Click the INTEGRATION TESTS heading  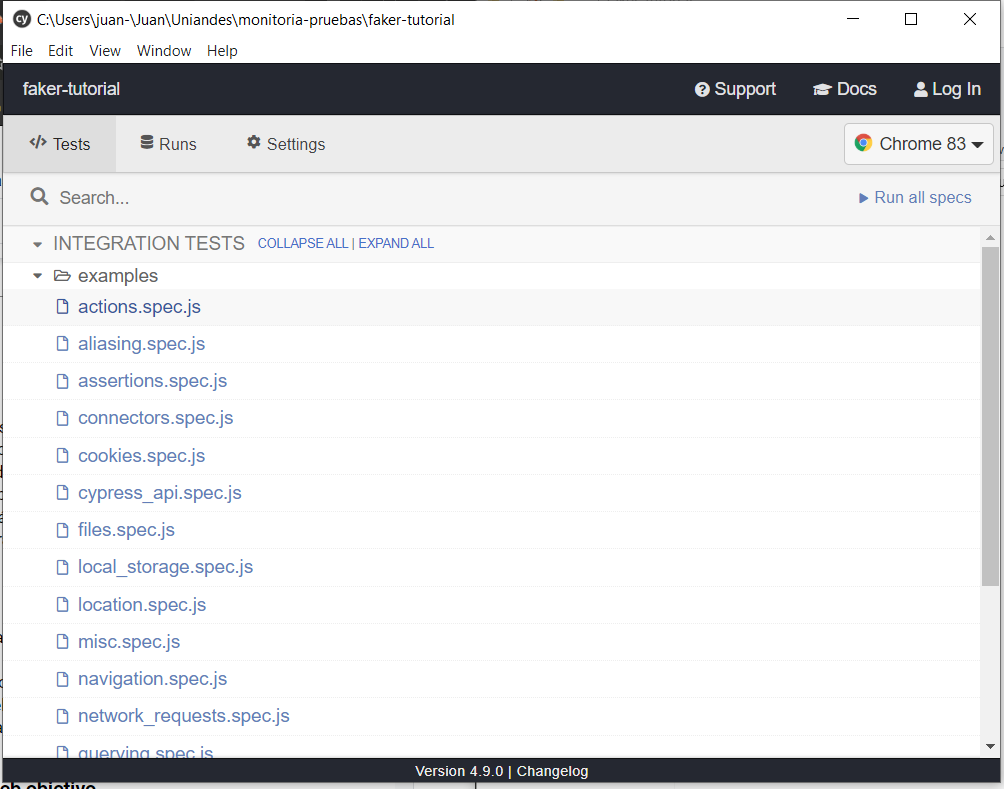149,243
